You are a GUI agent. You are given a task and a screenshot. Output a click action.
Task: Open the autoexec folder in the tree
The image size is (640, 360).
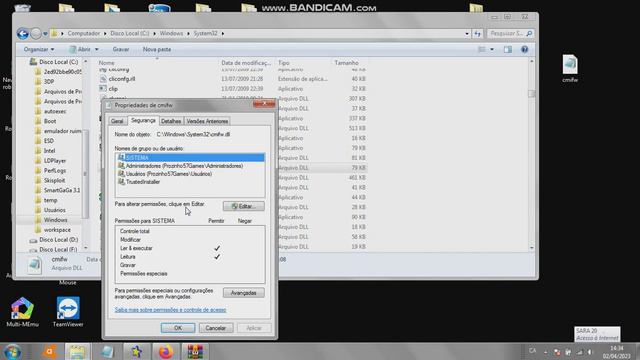click(55, 111)
